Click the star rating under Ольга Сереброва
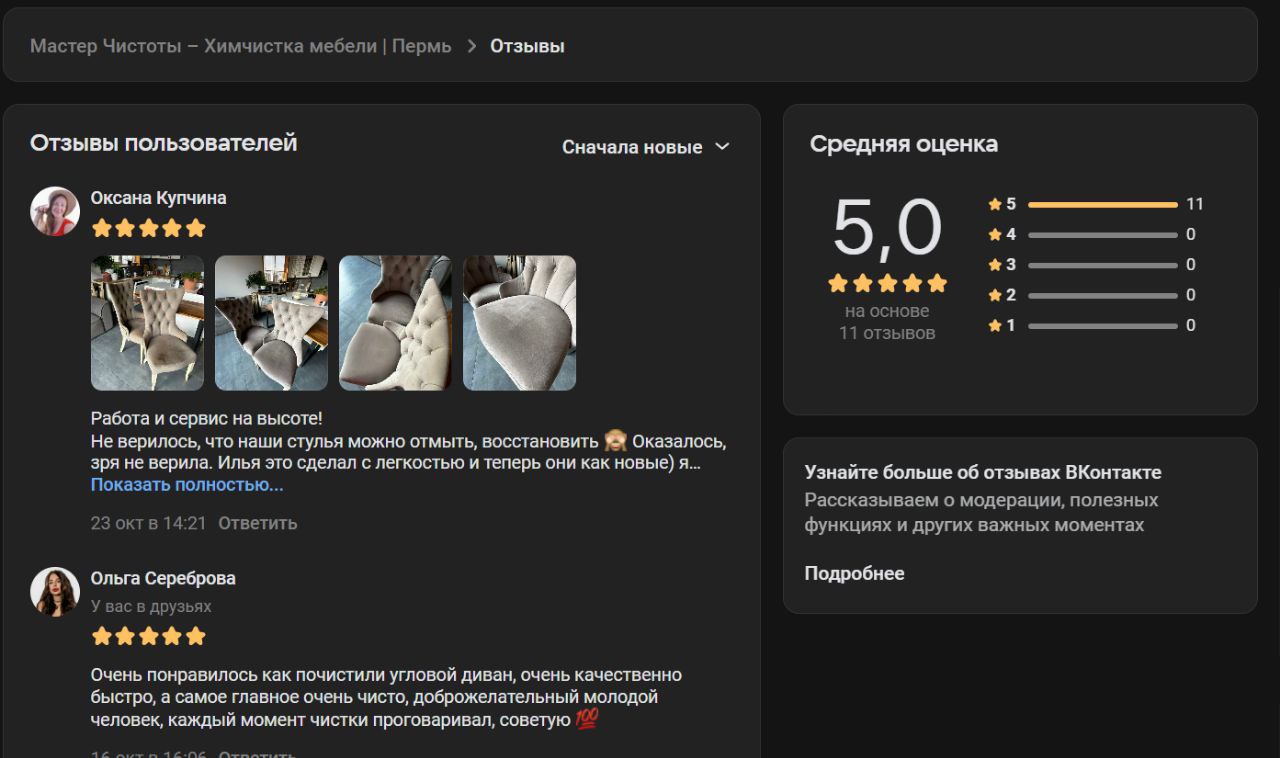Image resolution: width=1280 pixels, height=758 pixels. click(x=148, y=636)
